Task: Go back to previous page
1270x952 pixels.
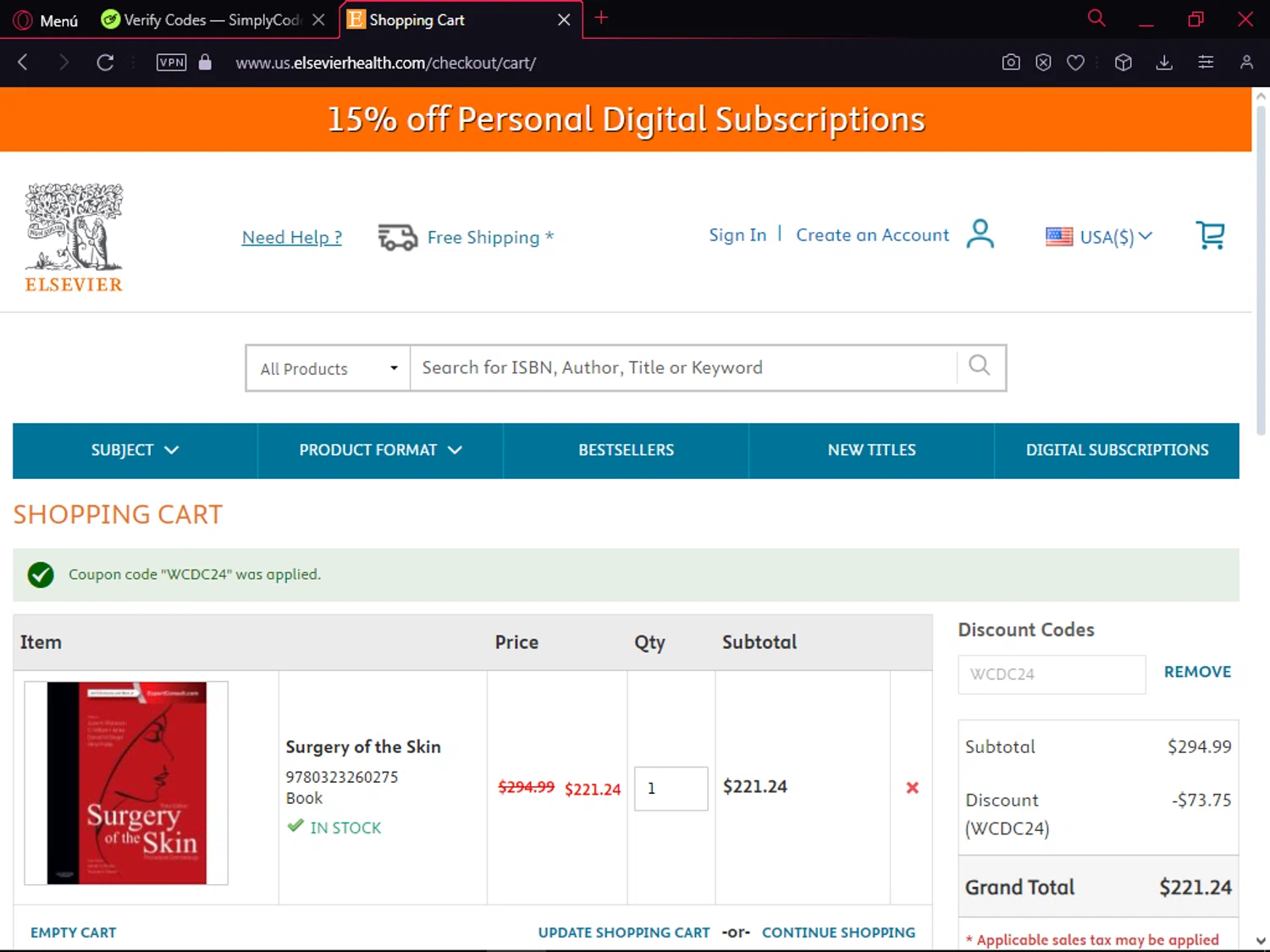Action: [x=23, y=62]
